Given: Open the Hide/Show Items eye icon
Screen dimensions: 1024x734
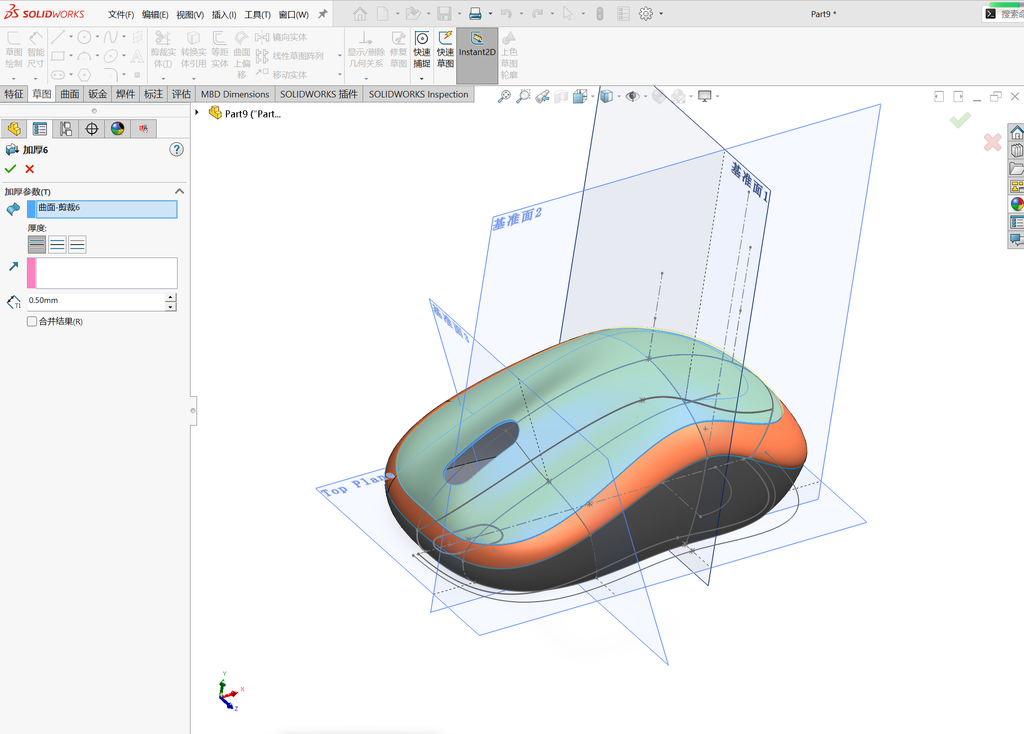Looking at the screenshot, I should point(632,97).
